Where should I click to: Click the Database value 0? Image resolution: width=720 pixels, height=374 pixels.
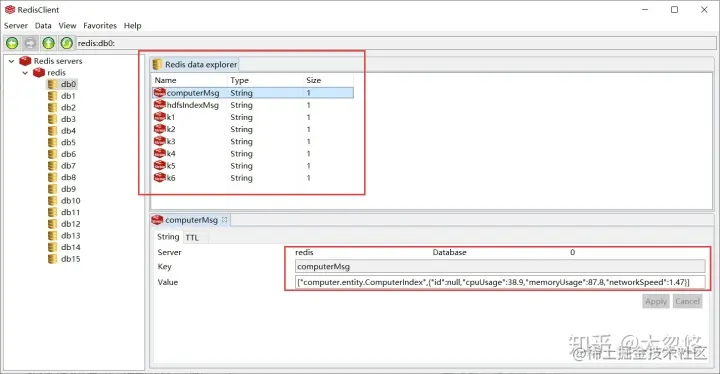pos(573,252)
